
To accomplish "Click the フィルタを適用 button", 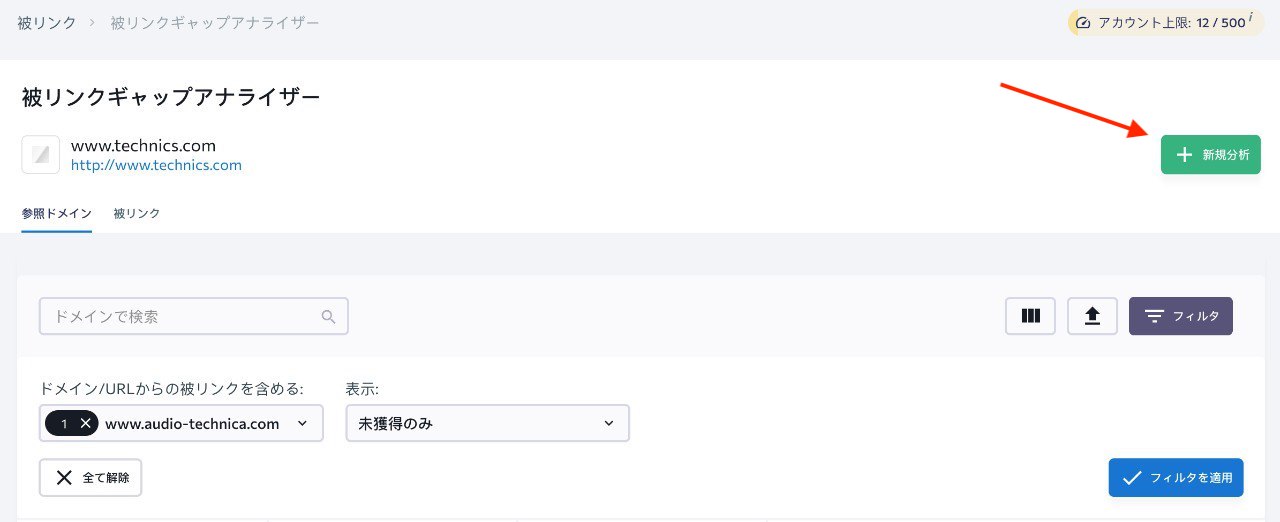I will pos(1176,478).
